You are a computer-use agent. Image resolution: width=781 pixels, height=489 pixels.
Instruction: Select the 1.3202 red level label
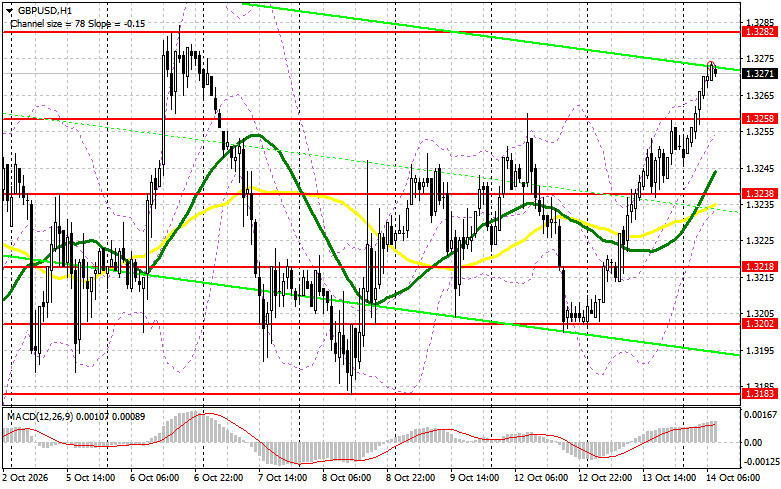click(759, 324)
